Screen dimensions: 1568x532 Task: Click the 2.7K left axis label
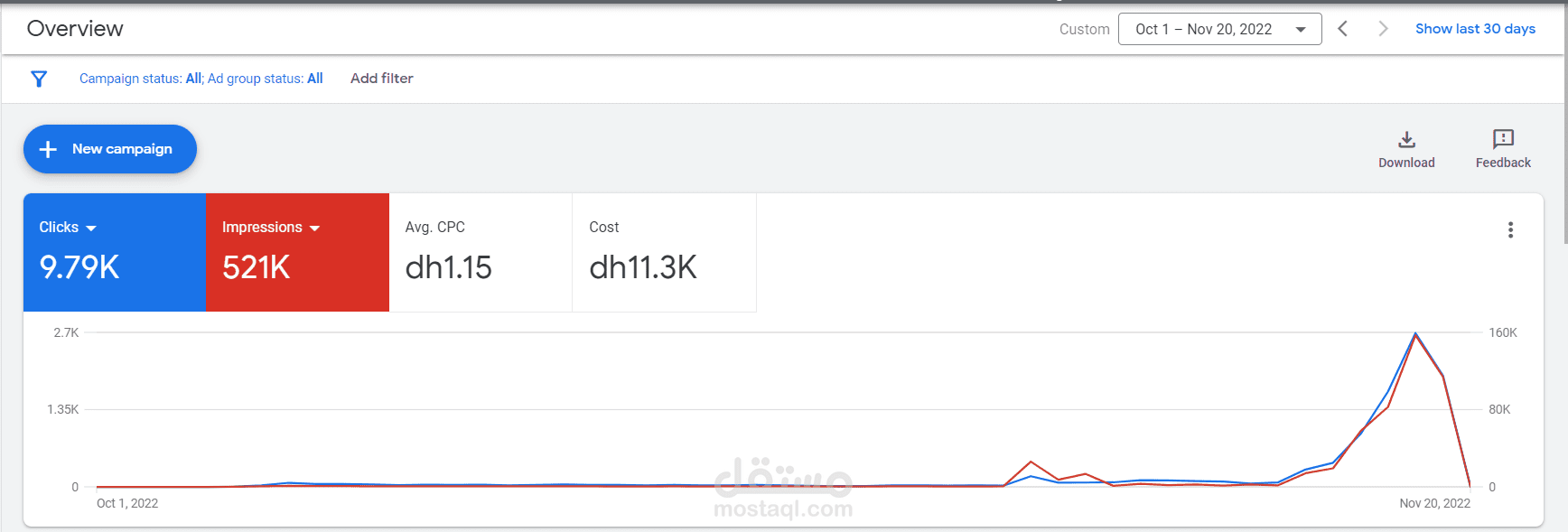click(66, 332)
